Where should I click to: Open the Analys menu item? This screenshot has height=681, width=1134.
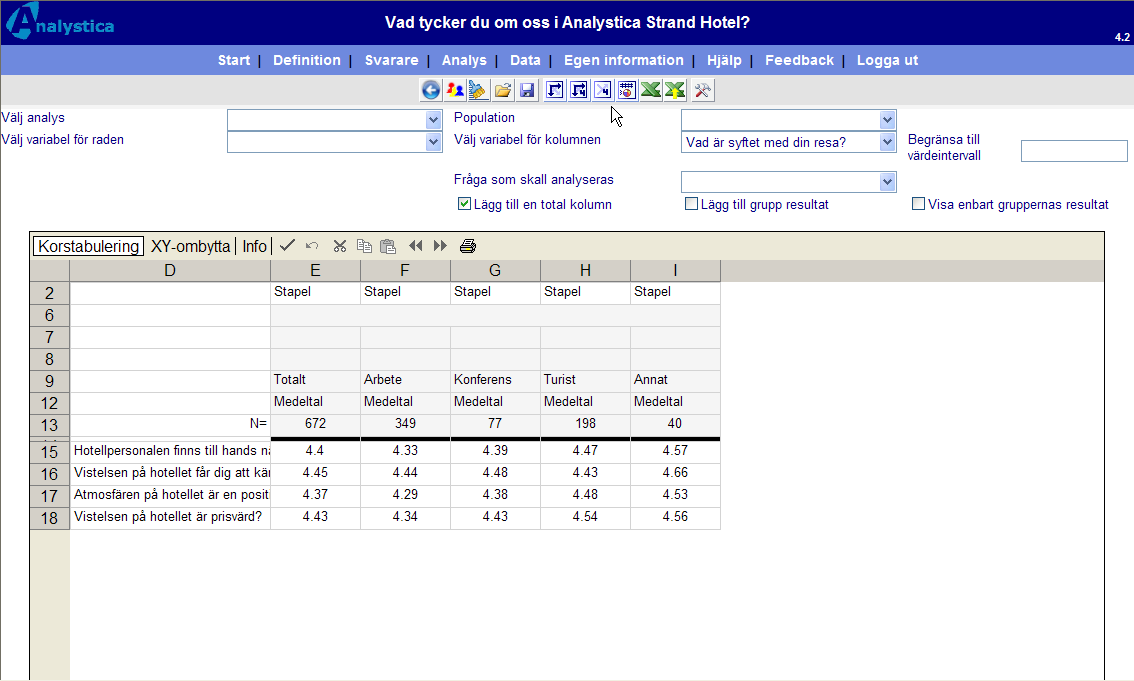click(x=464, y=60)
